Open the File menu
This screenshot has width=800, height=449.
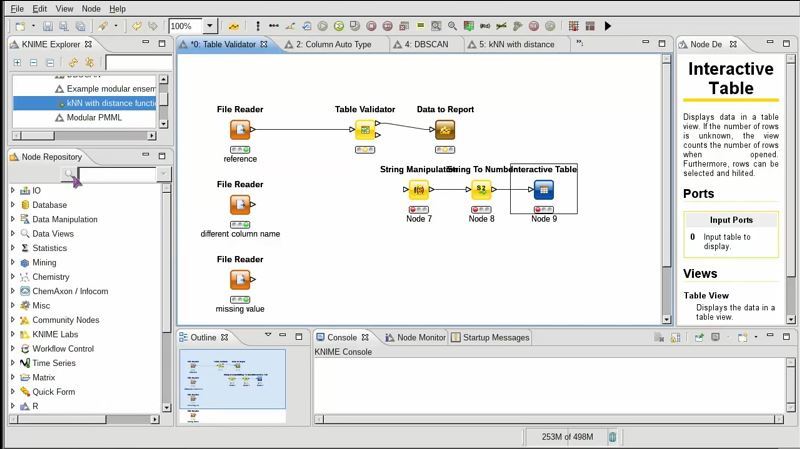(17, 9)
